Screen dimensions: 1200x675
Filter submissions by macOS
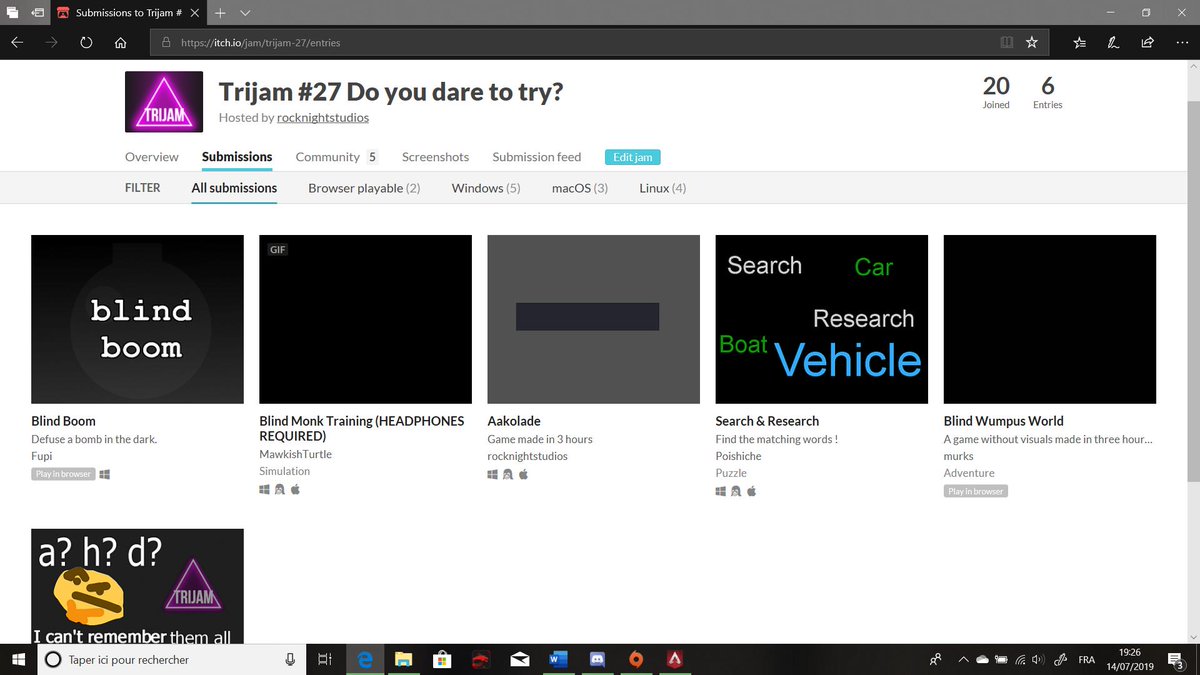point(580,188)
